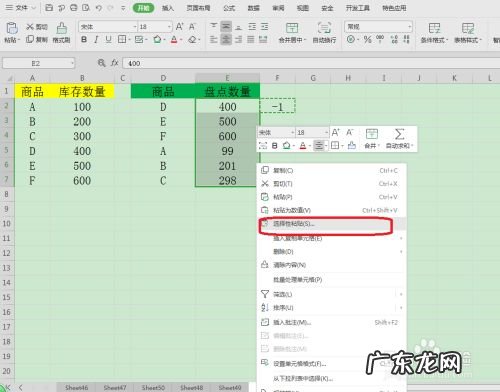The height and width of the screenshot is (392, 500).
Task: Choose Paste Special (S) in context menu
Action: pos(332,224)
